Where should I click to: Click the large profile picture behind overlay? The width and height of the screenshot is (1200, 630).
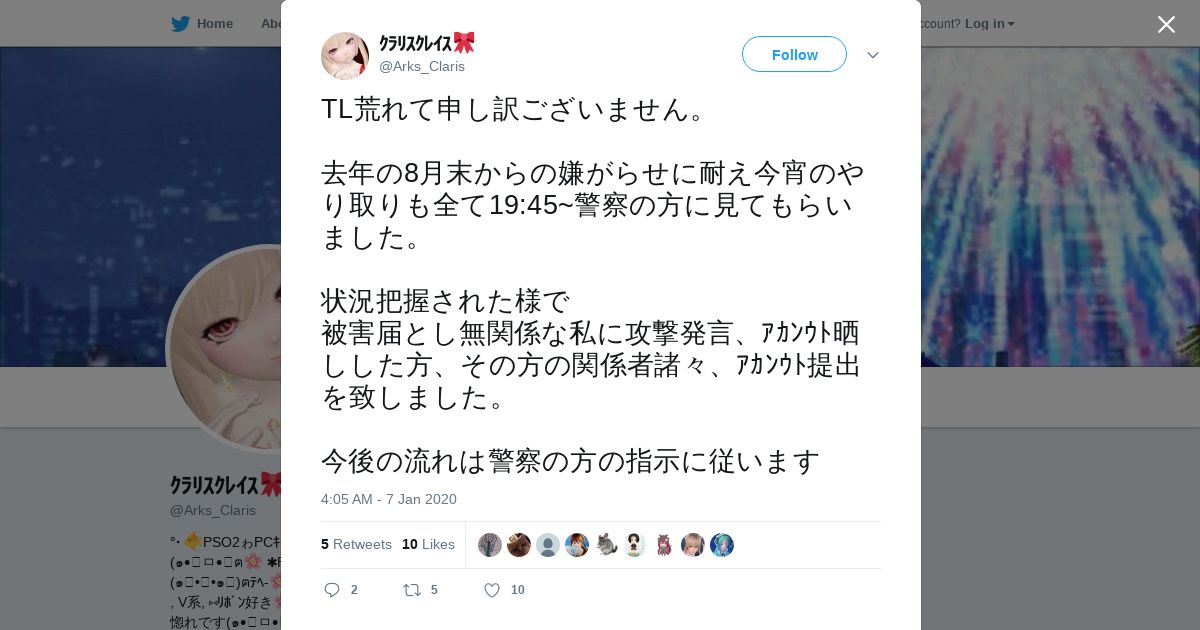tap(226, 348)
